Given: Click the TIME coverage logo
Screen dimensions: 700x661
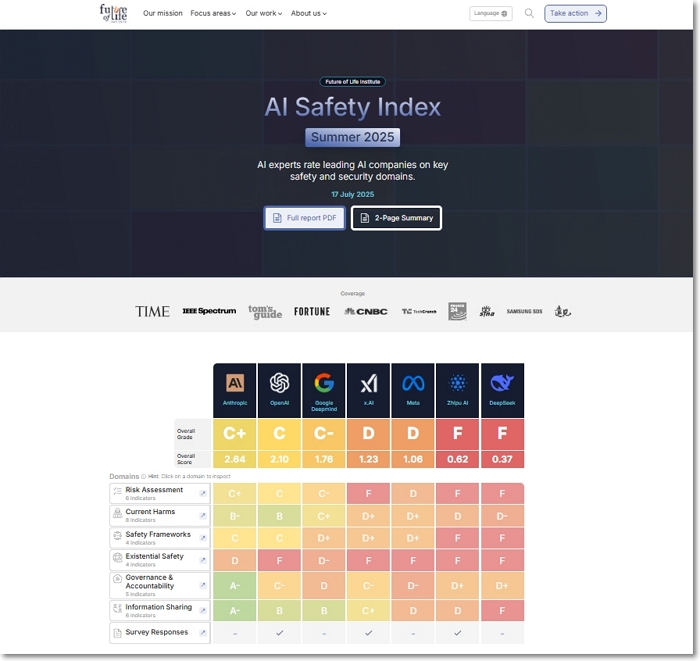Looking at the screenshot, I should click(x=152, y=311).
